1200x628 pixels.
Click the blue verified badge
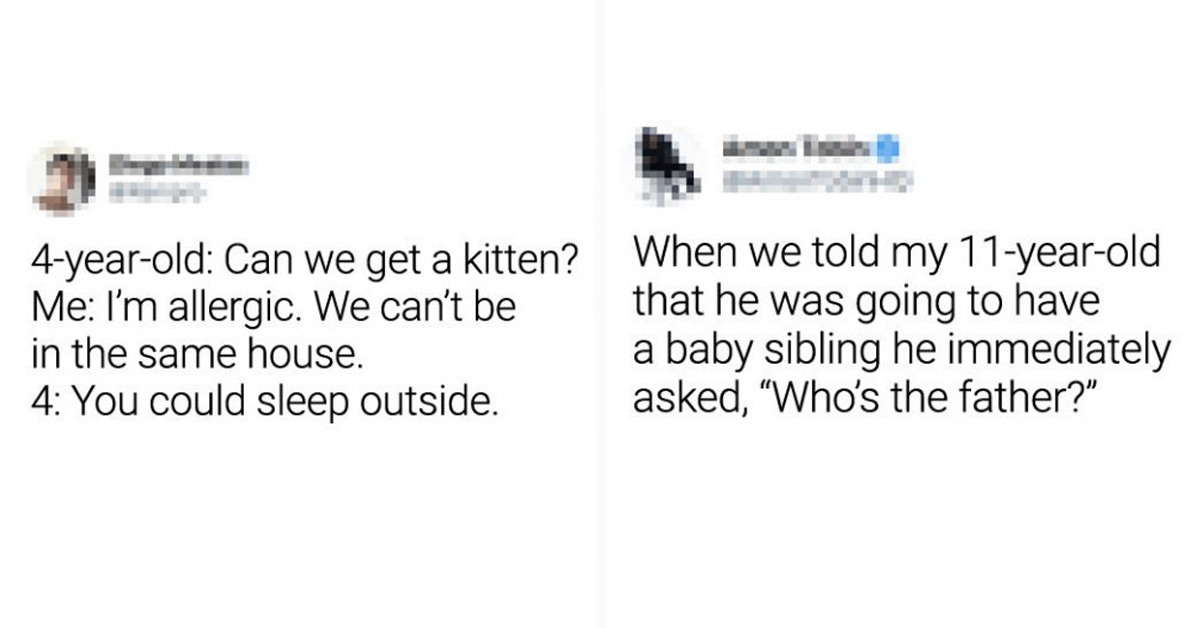pyautogui.click(x=885, y=150)
